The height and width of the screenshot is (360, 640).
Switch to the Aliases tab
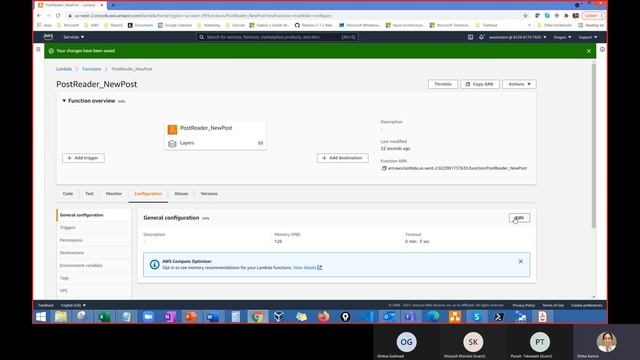click(x=182, y=193)
